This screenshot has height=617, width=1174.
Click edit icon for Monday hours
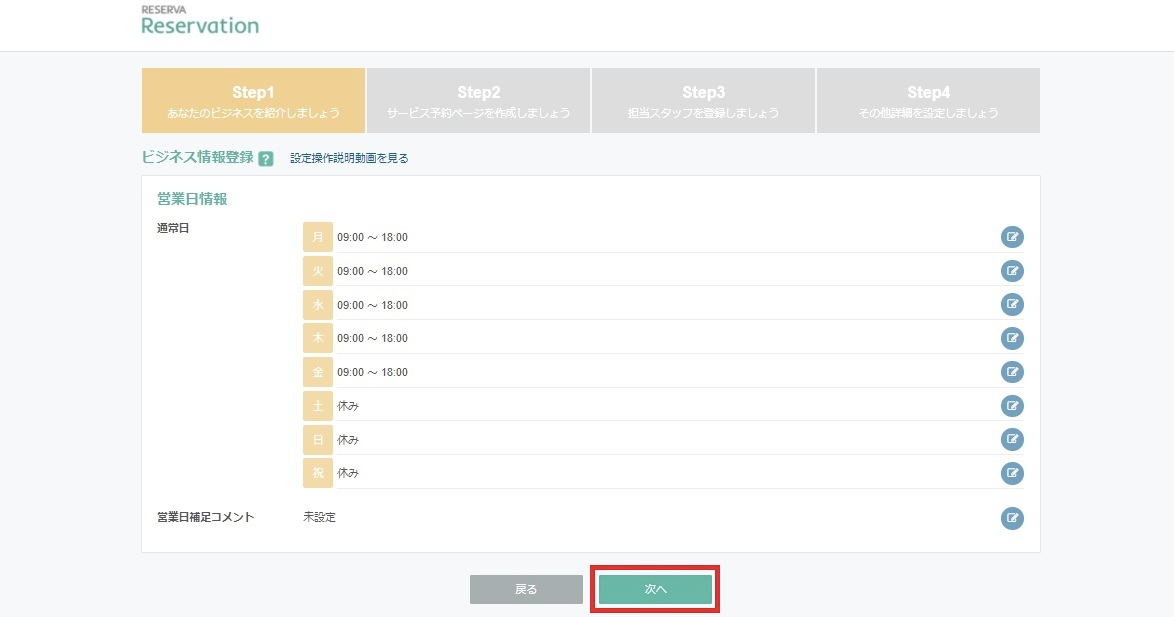pyautogui.click(x=1012, y=237)
